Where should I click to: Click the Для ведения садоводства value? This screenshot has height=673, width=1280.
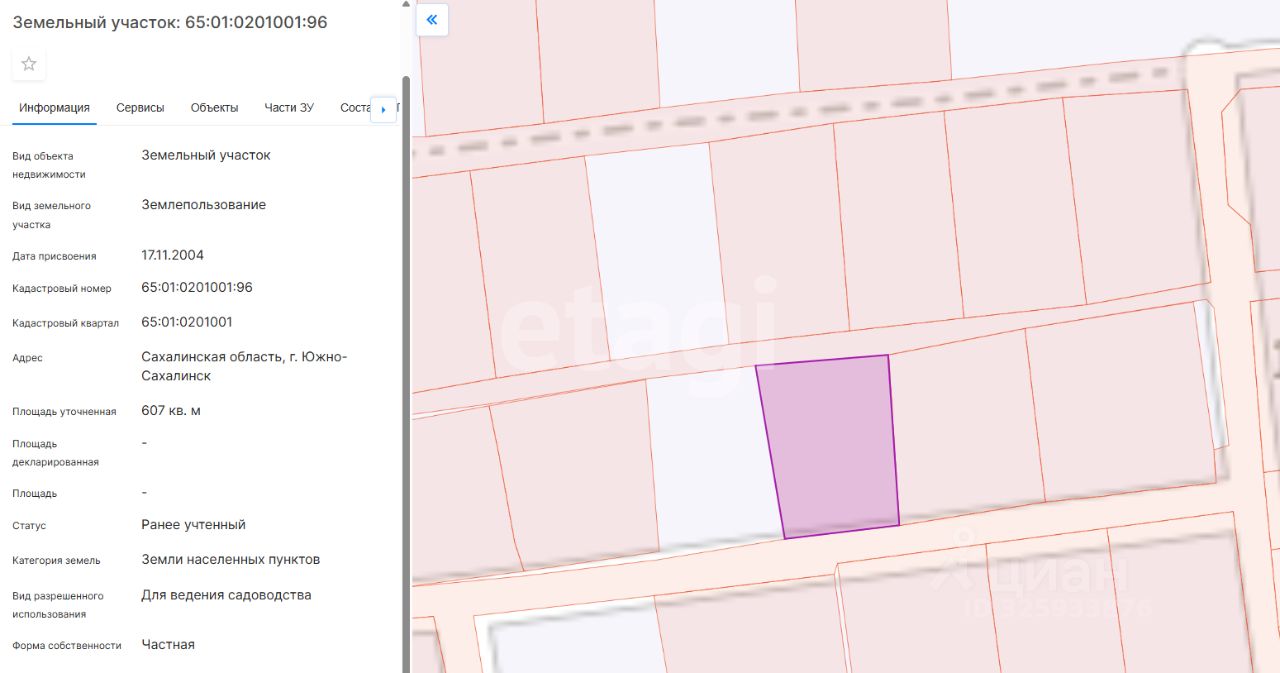click(226, 595)
